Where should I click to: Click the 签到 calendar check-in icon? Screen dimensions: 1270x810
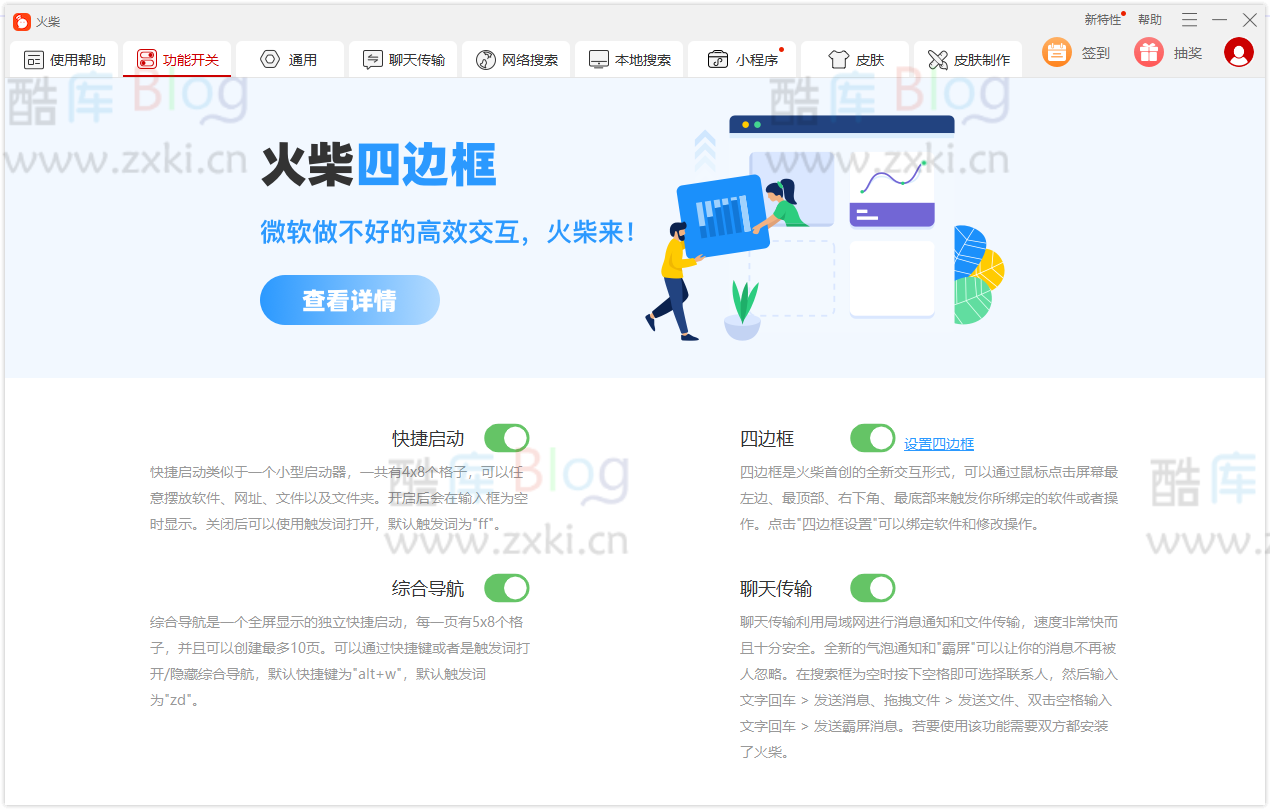click(1056, 52)
